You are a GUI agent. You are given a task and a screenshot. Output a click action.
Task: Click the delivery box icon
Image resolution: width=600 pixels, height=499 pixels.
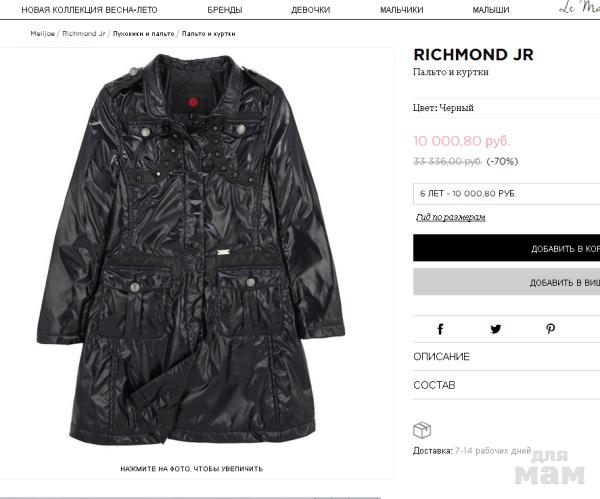pos(422,430)
